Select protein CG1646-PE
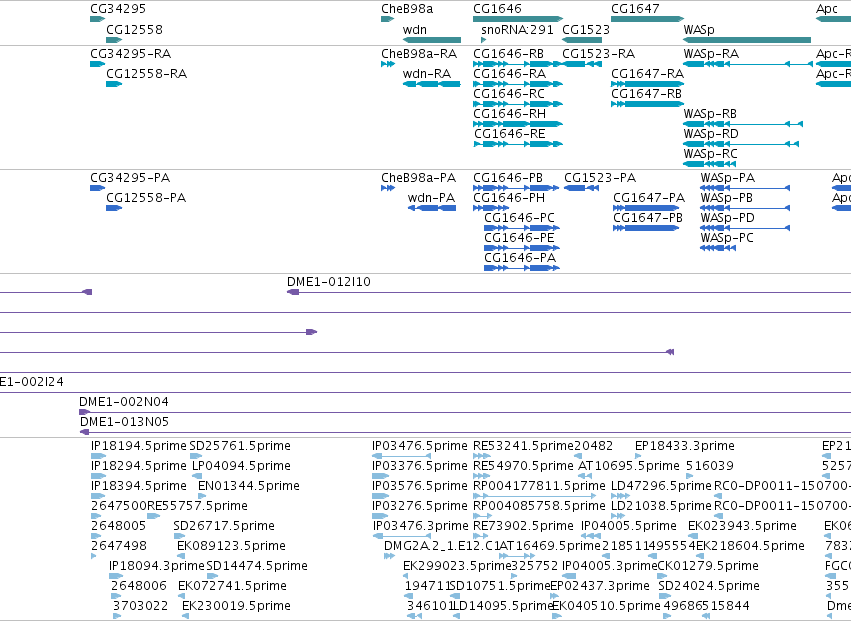 522,248
